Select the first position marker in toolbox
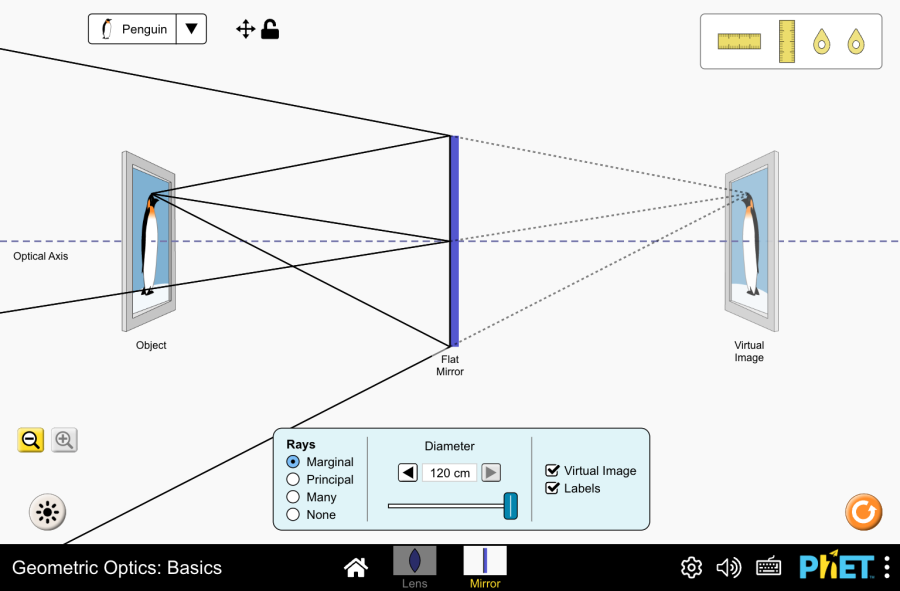This screenshot has width=900, height=591. pos(821,41)
